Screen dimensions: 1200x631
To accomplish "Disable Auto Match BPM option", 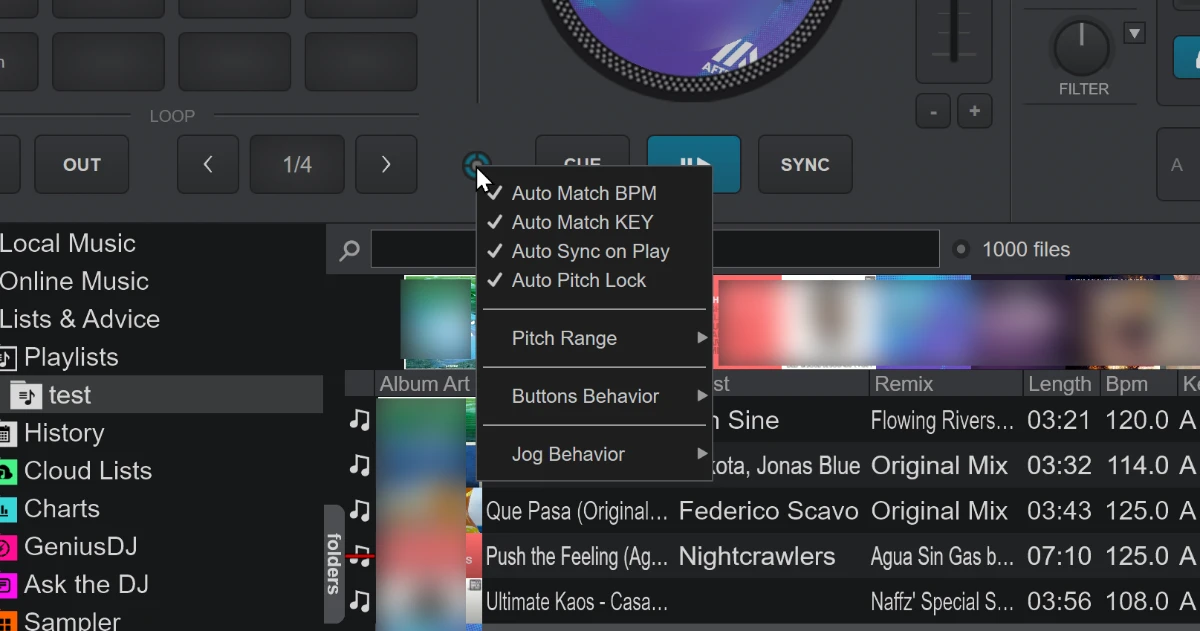I will pyautogui.click(x=583, y=193).
